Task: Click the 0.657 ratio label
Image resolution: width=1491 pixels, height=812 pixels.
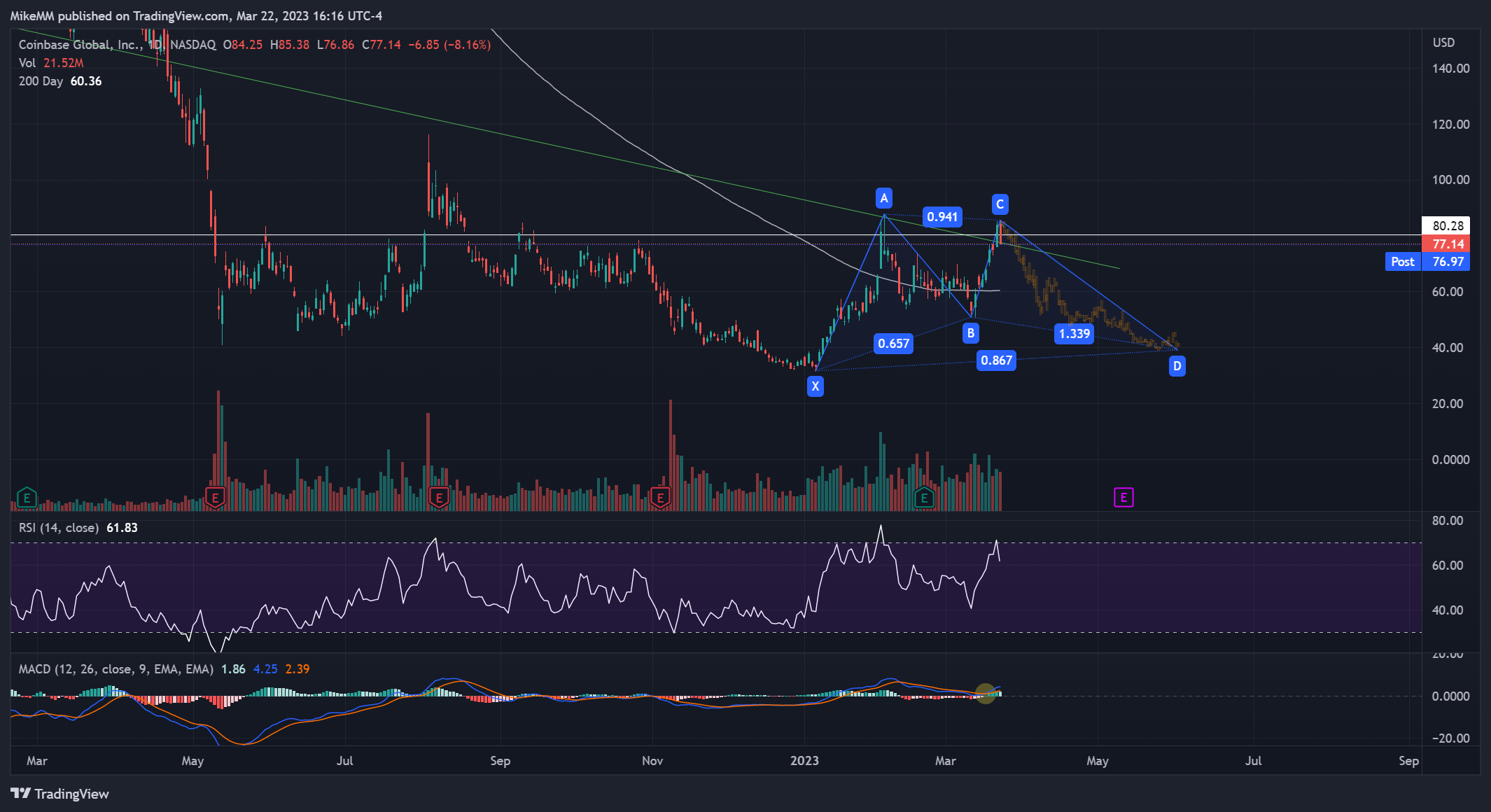Action: coord(893,343)
